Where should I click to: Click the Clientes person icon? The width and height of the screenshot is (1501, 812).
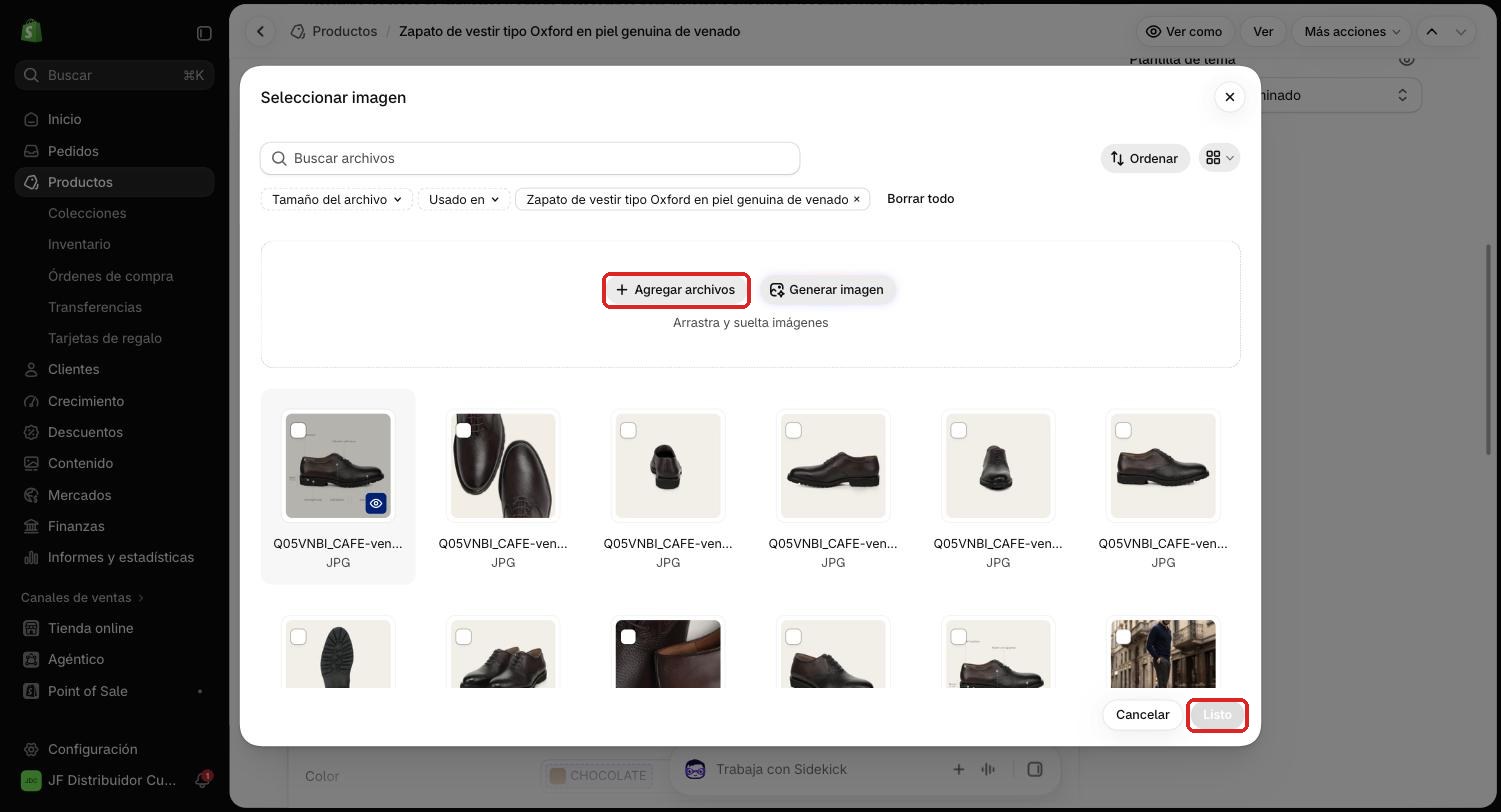point(31,369)
